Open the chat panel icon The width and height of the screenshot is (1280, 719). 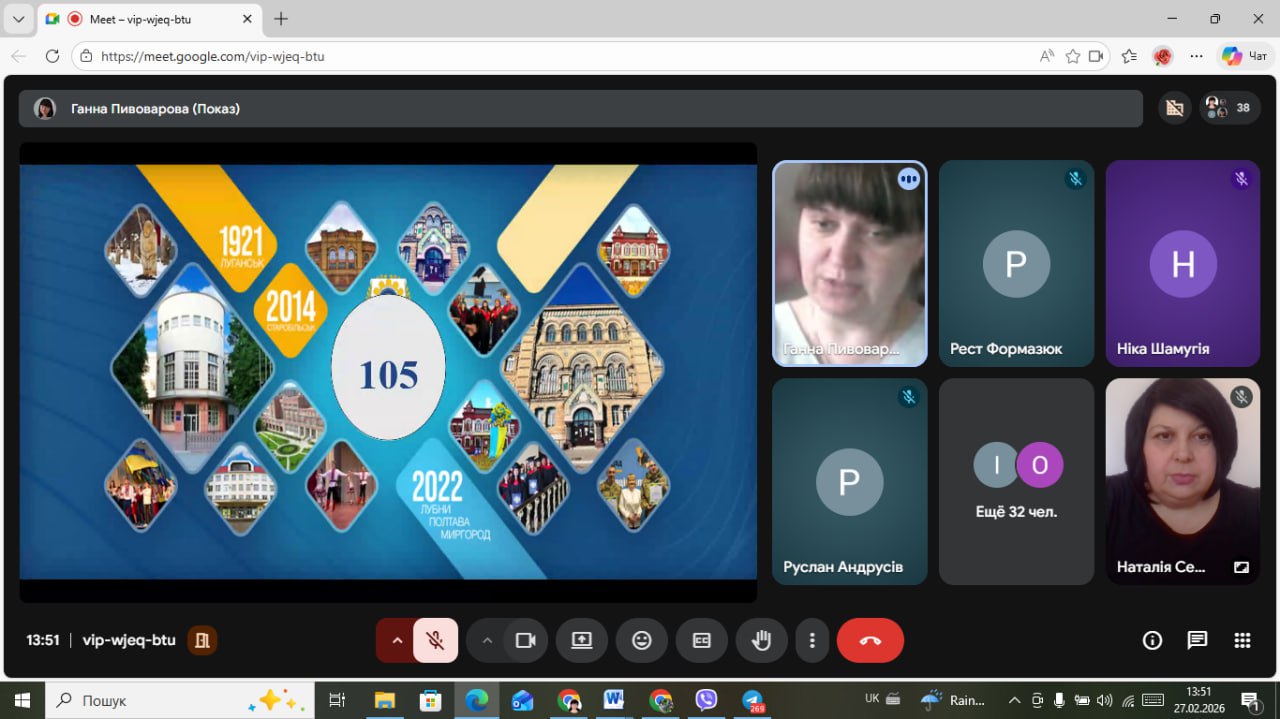point(1197,641)
